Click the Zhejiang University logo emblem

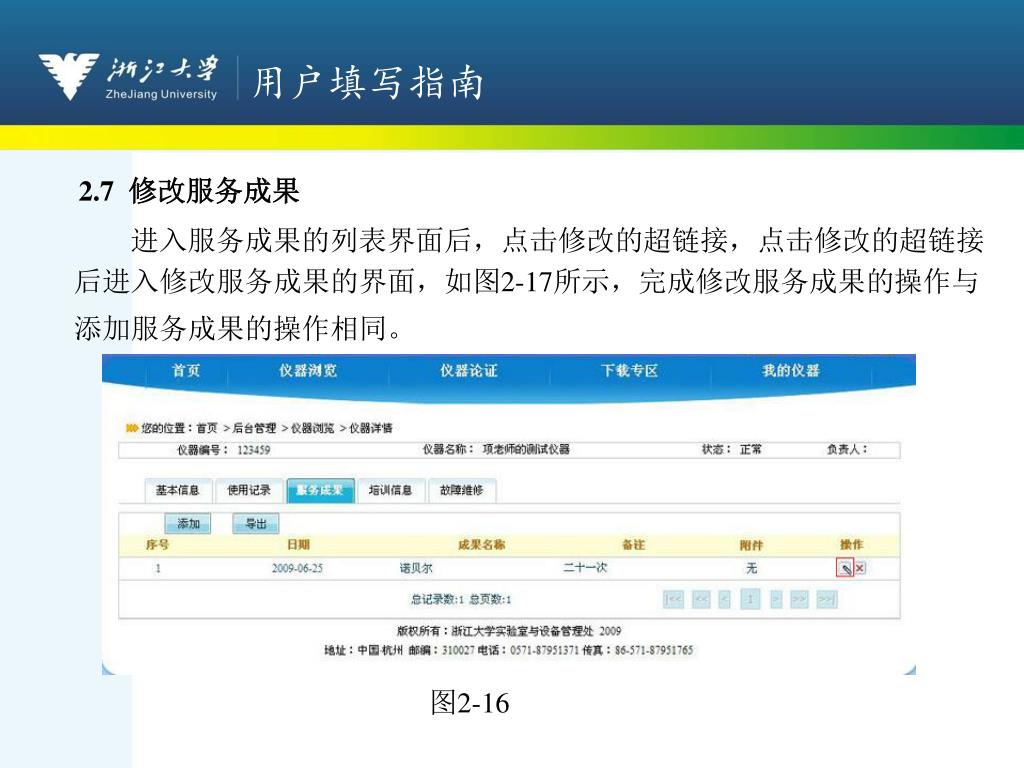click(69, 76)
